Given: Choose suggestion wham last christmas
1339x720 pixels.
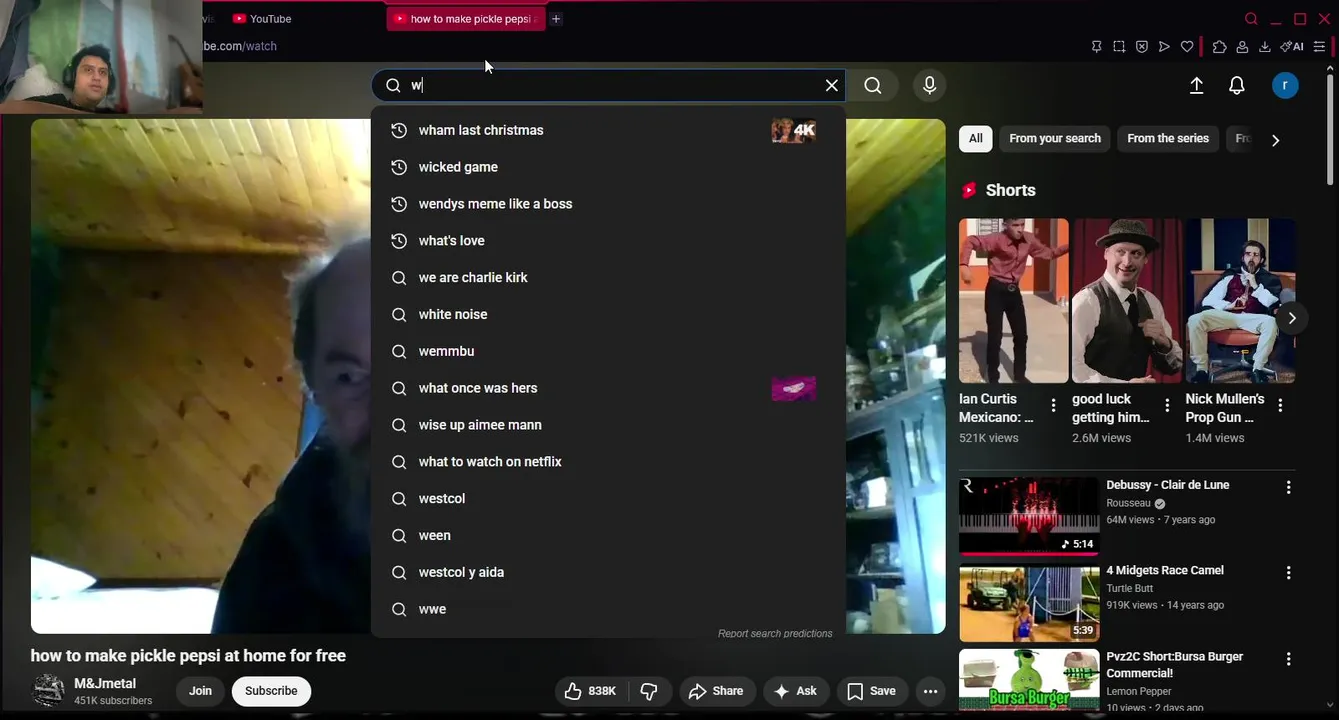Looking at the screenshot, I should [608, 130].
